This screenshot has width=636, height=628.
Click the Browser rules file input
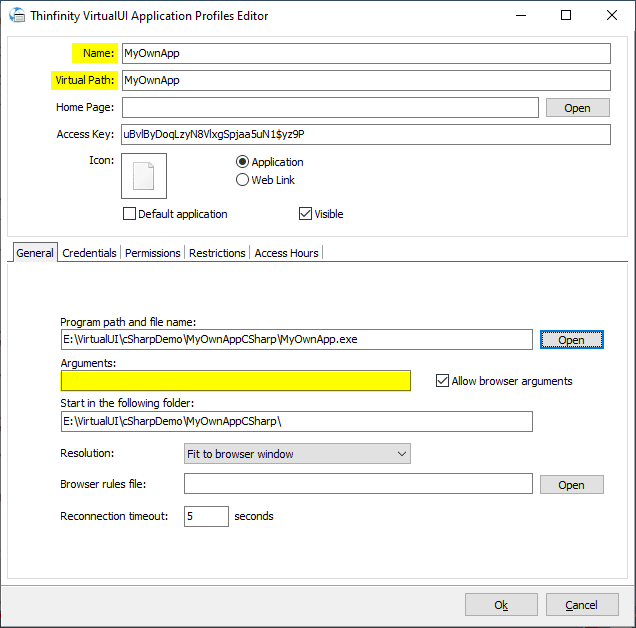pyautogui.click(x=358, y=484)
